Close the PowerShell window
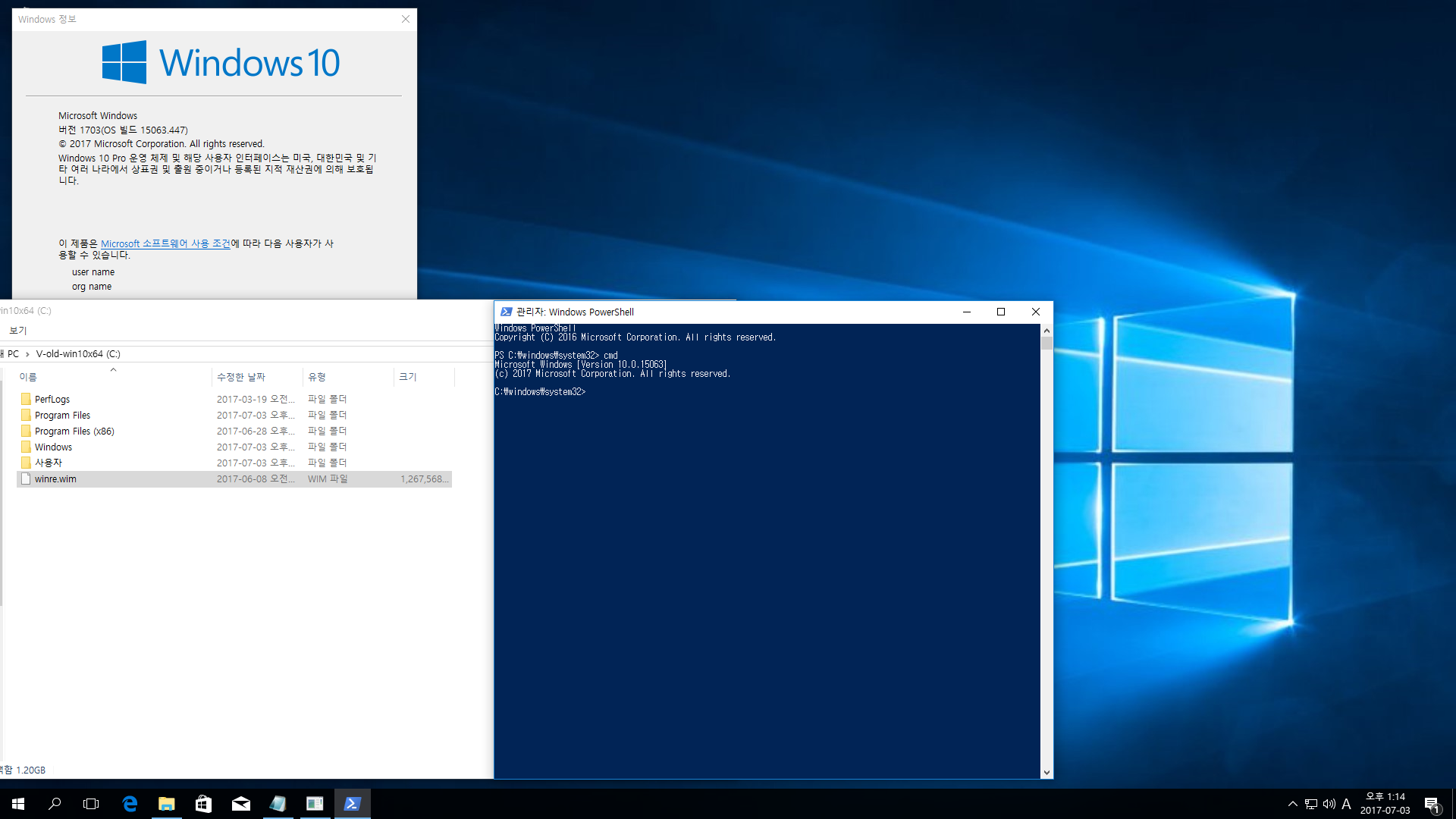The image size is (1456, 819). click(x=1035, y=312)
